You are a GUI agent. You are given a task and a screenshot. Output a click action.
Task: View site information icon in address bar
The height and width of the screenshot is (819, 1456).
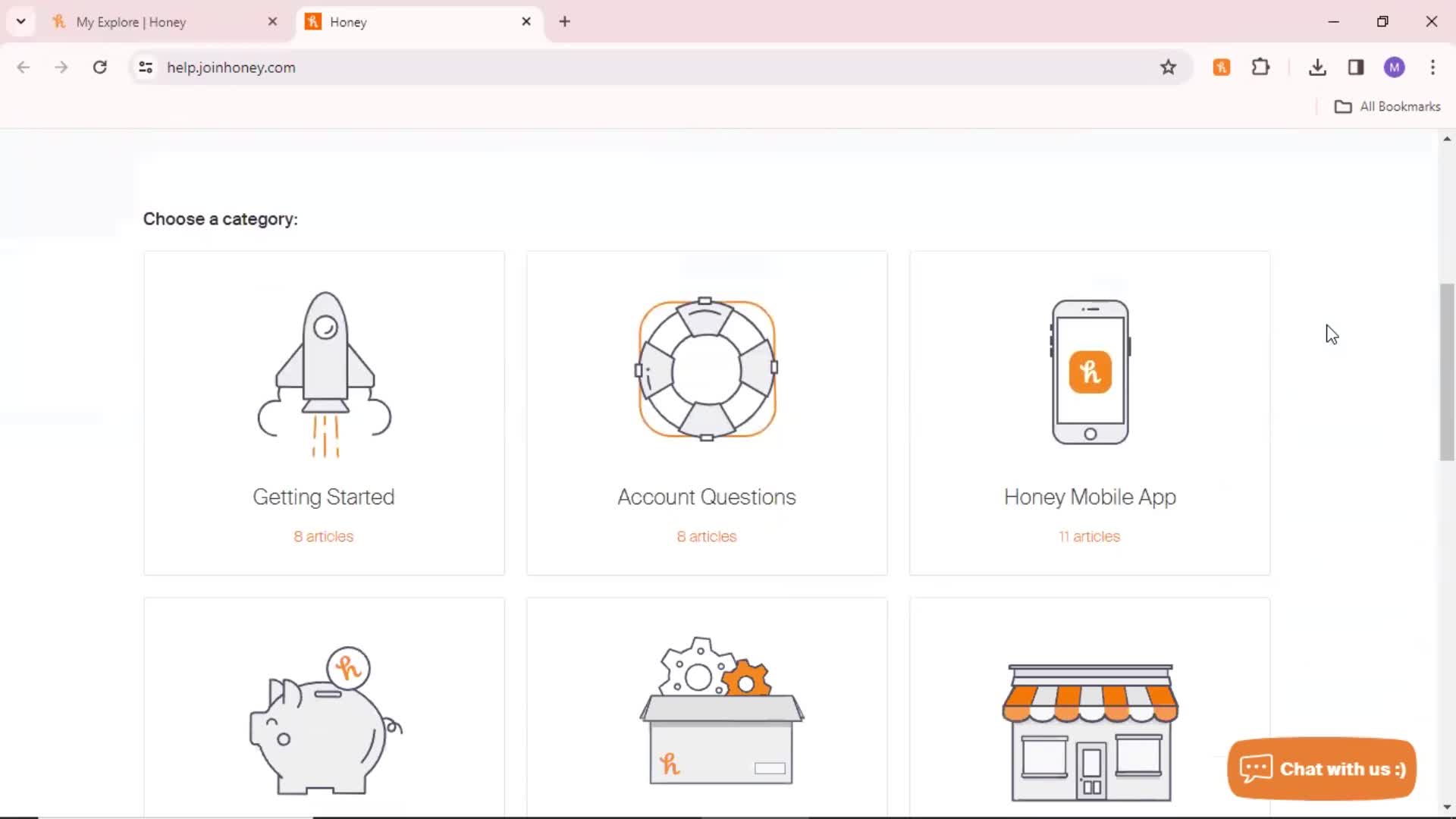[146, 67]
